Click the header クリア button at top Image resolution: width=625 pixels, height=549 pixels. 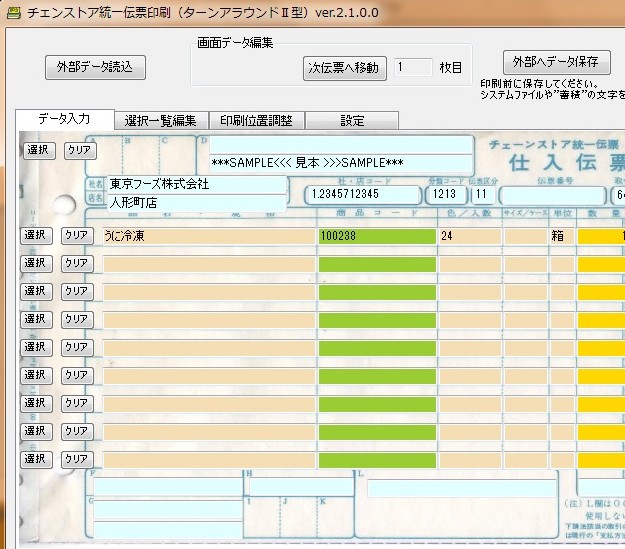[80, 150]
